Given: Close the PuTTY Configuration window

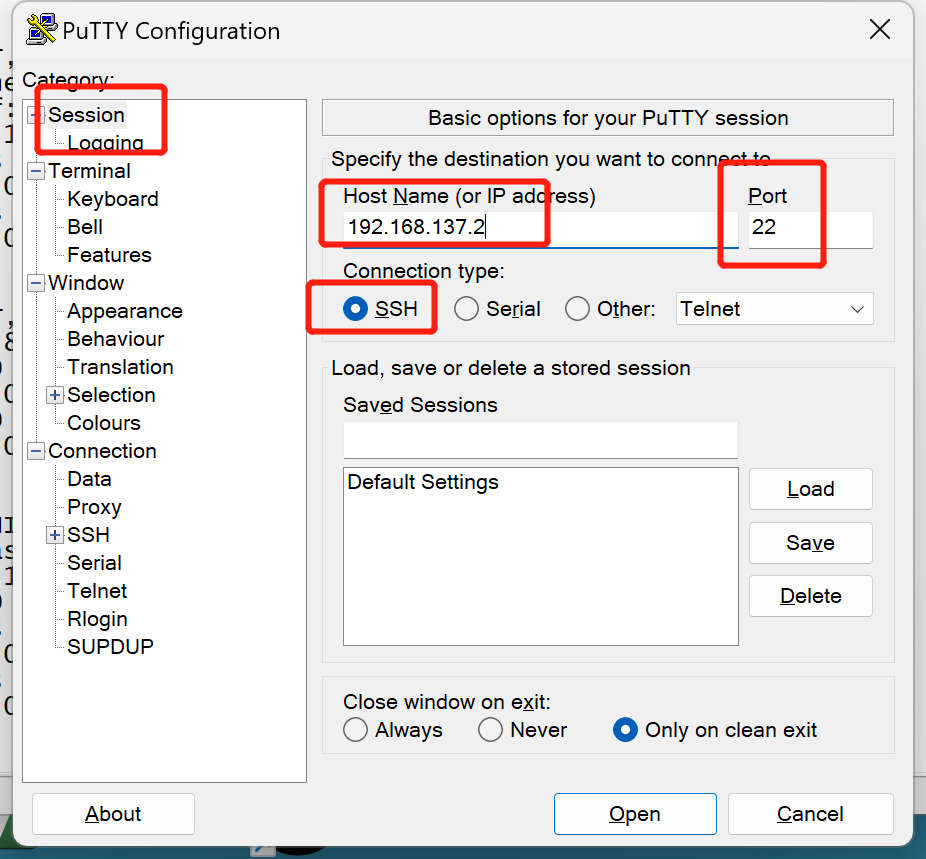Looking at the screenshot, I should click(879, 30).
